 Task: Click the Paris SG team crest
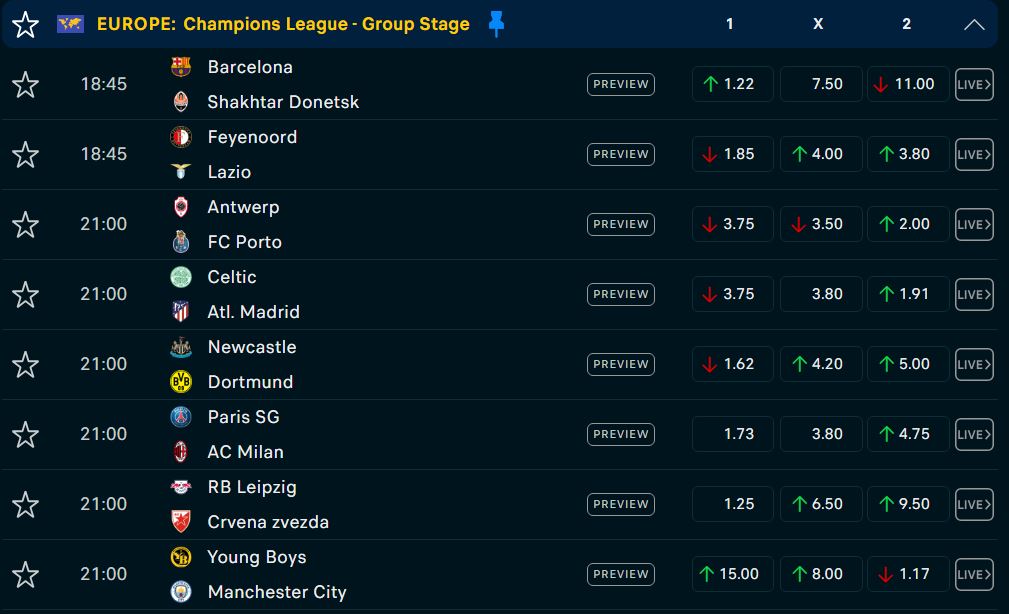coord(181,417)
